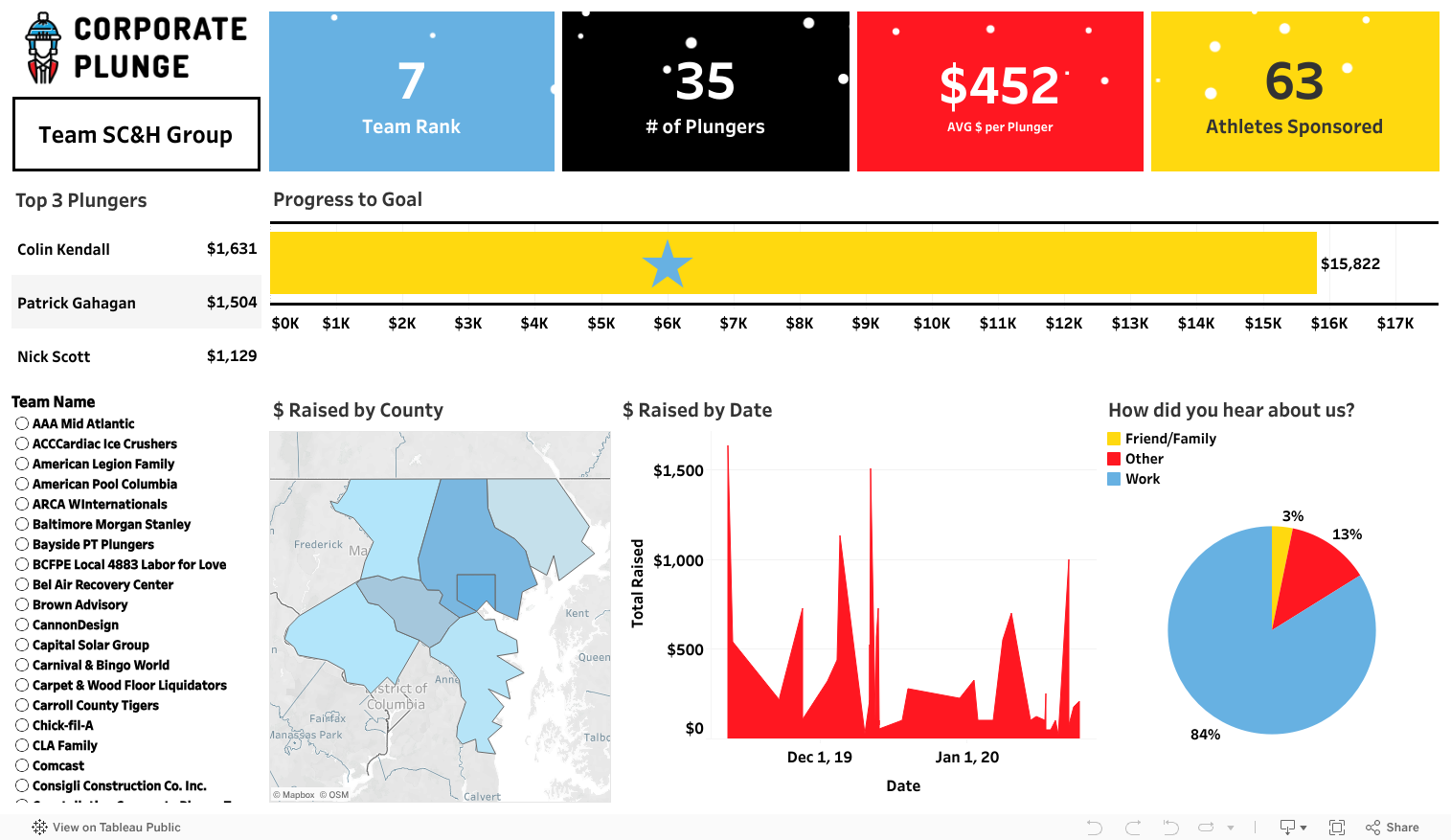Open dropdown arrow next to download icon
The image size is (1451, 840).
pos(1304,829)
